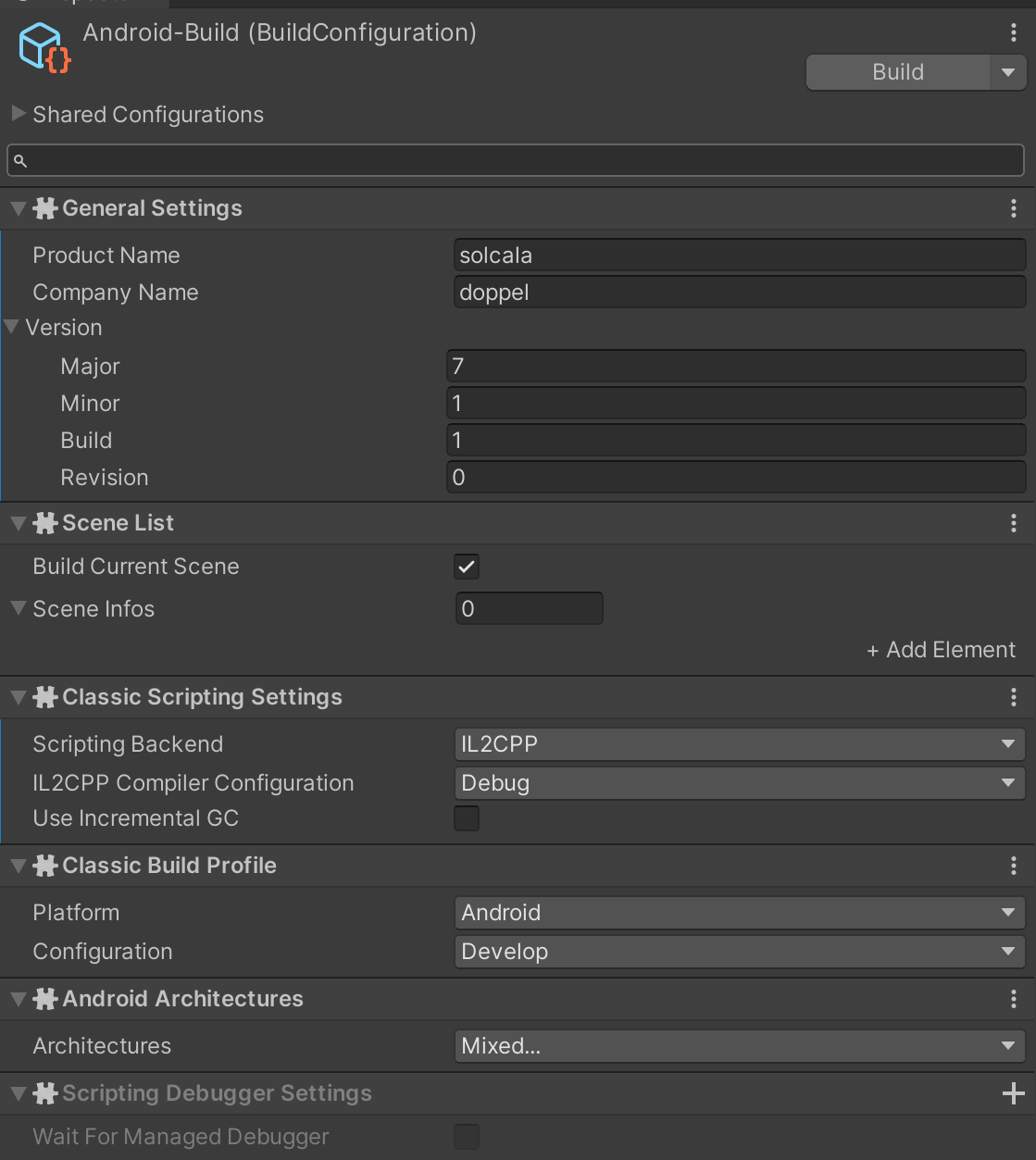The image size is (1036, 1160).
Task: Toggle the Wait For Managed Debugger checkbox
Action: (x=467, y=1137)
